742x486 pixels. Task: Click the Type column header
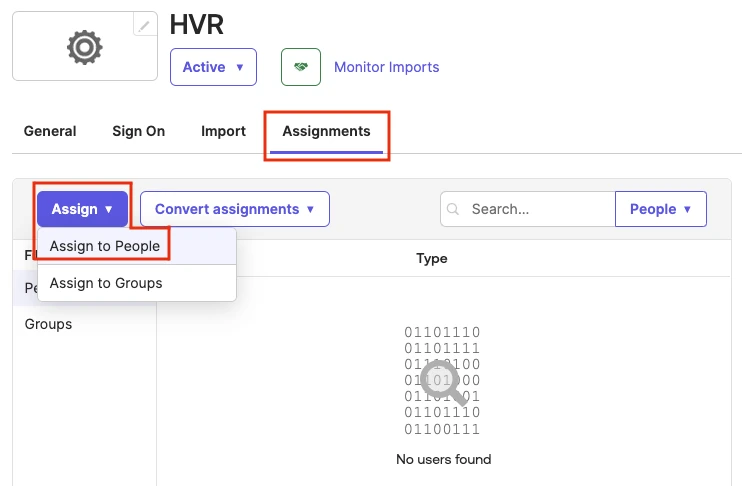click(x=432, y=258)
